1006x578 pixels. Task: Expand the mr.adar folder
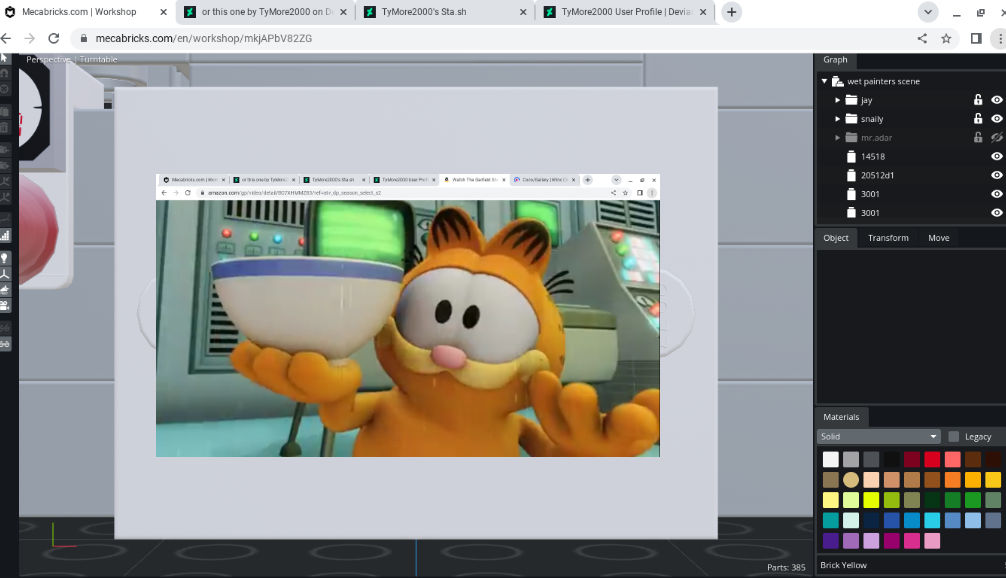tap(837, 137)
